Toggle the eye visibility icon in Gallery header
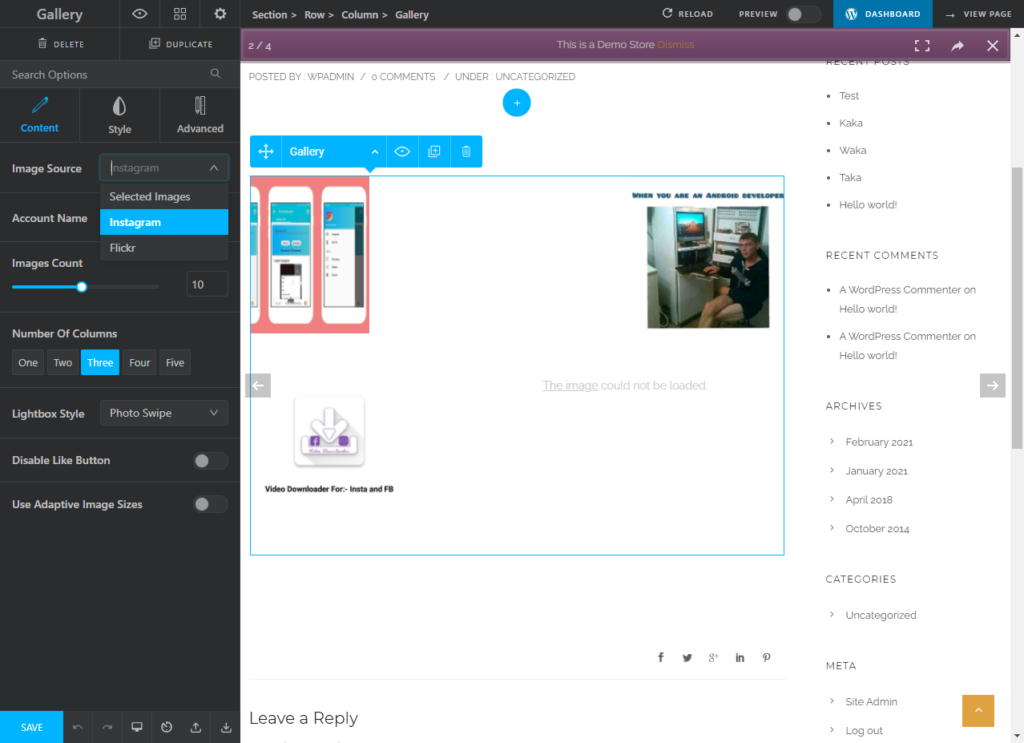Screen dimensions: 1024x743 pyautogui.click(x=140, y=14)
